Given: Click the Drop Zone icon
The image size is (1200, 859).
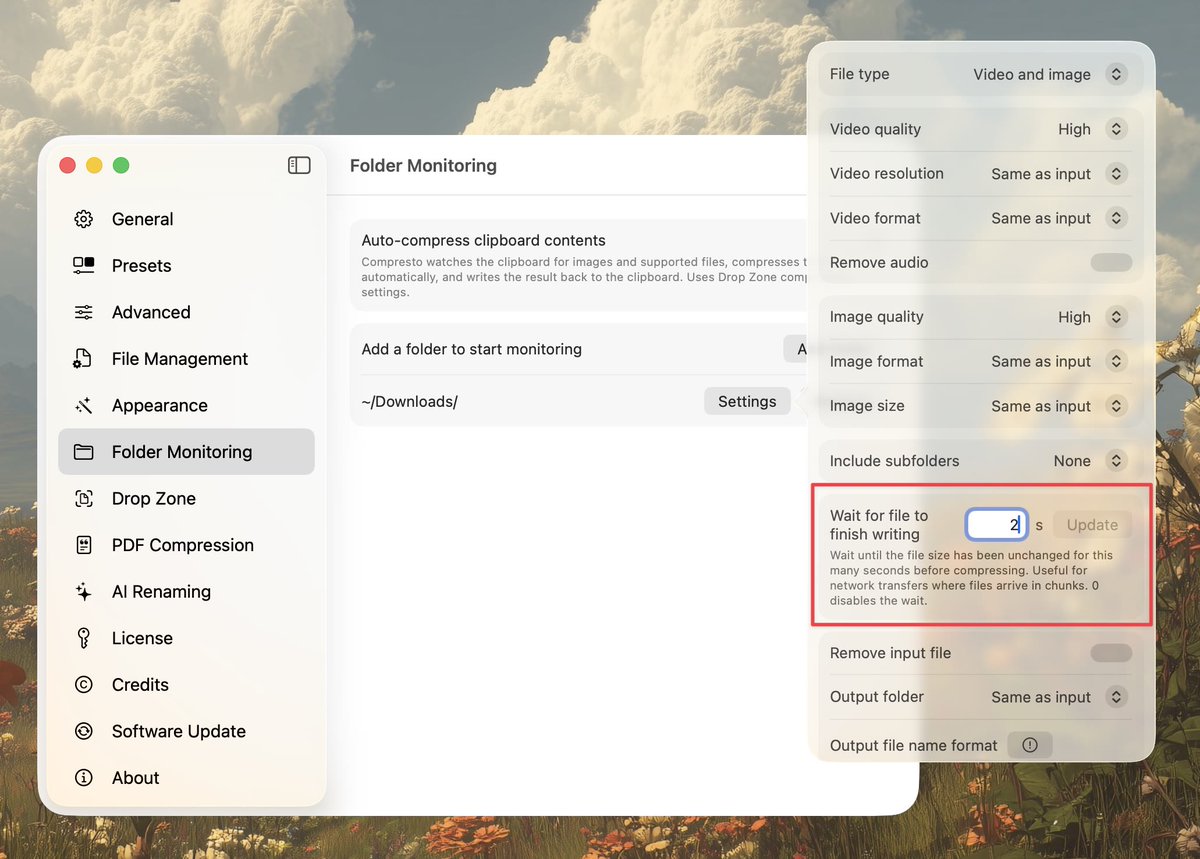Looking at the screenshot, I should [x=84, y=498].
